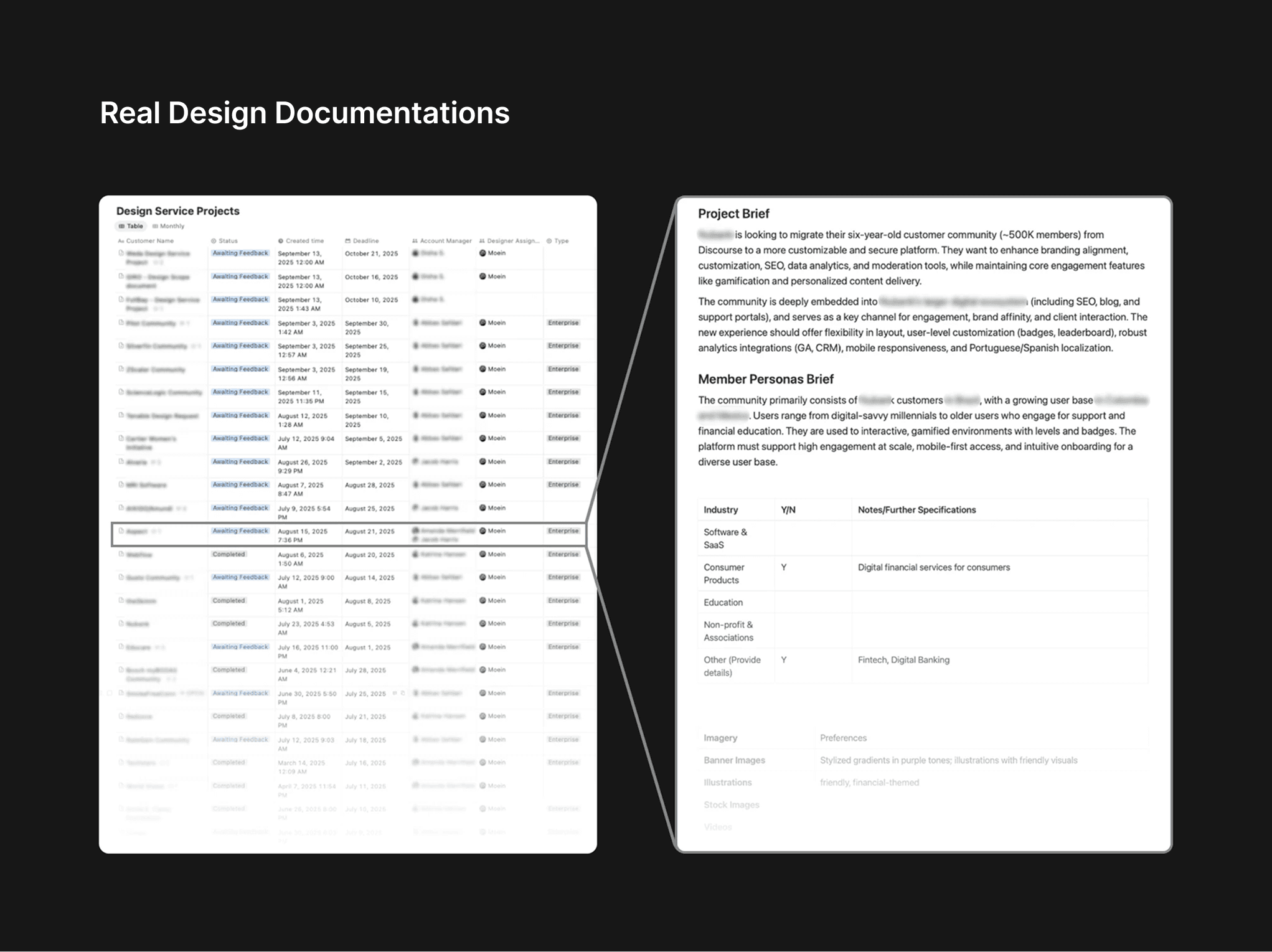Click Consumer Products notes cell about financial services

click(933, 567)
